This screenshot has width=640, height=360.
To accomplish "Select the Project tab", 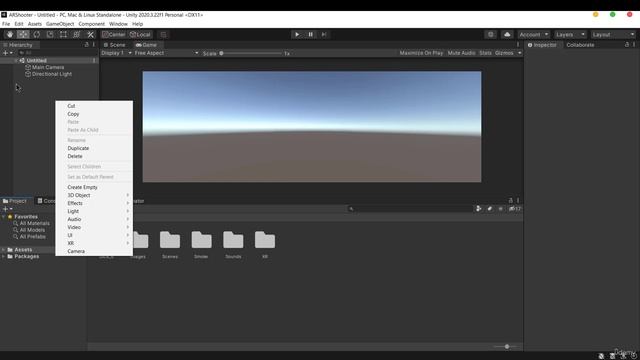I will pos(15,201).
